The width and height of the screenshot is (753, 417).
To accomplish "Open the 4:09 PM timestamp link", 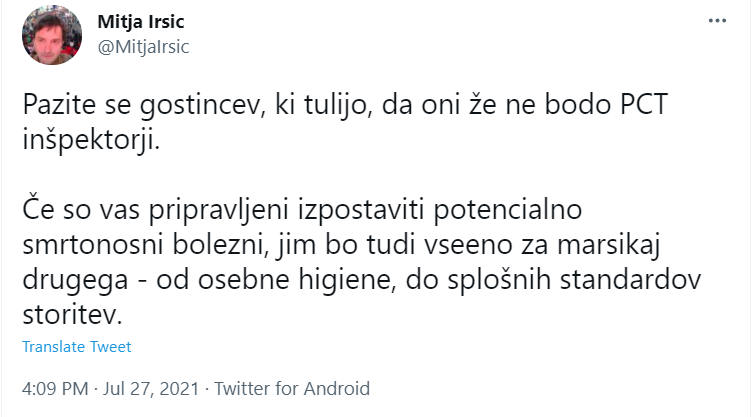I will [x=55, y=388].
